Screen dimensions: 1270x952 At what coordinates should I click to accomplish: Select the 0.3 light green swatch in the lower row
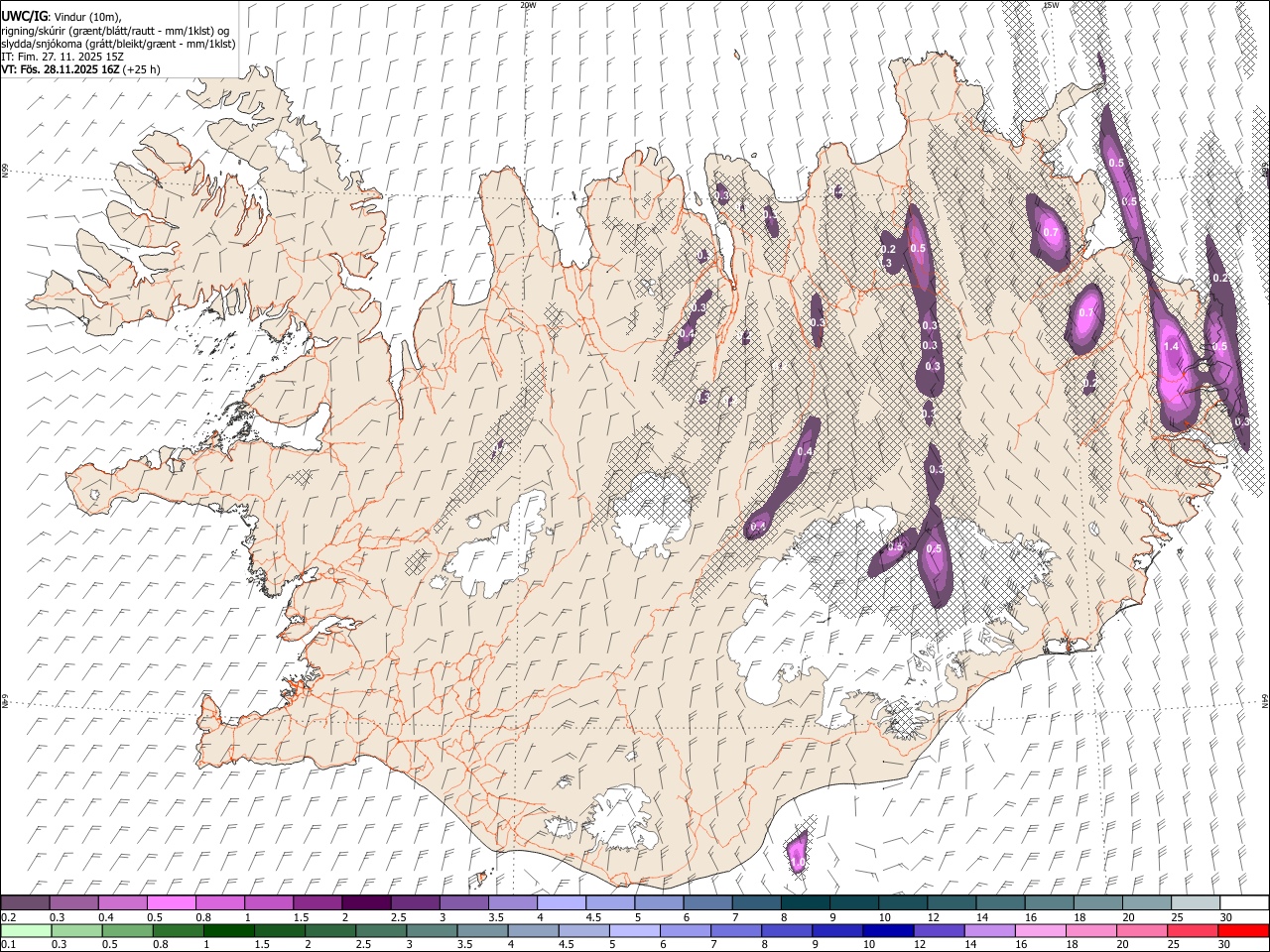tap(77, 930)
